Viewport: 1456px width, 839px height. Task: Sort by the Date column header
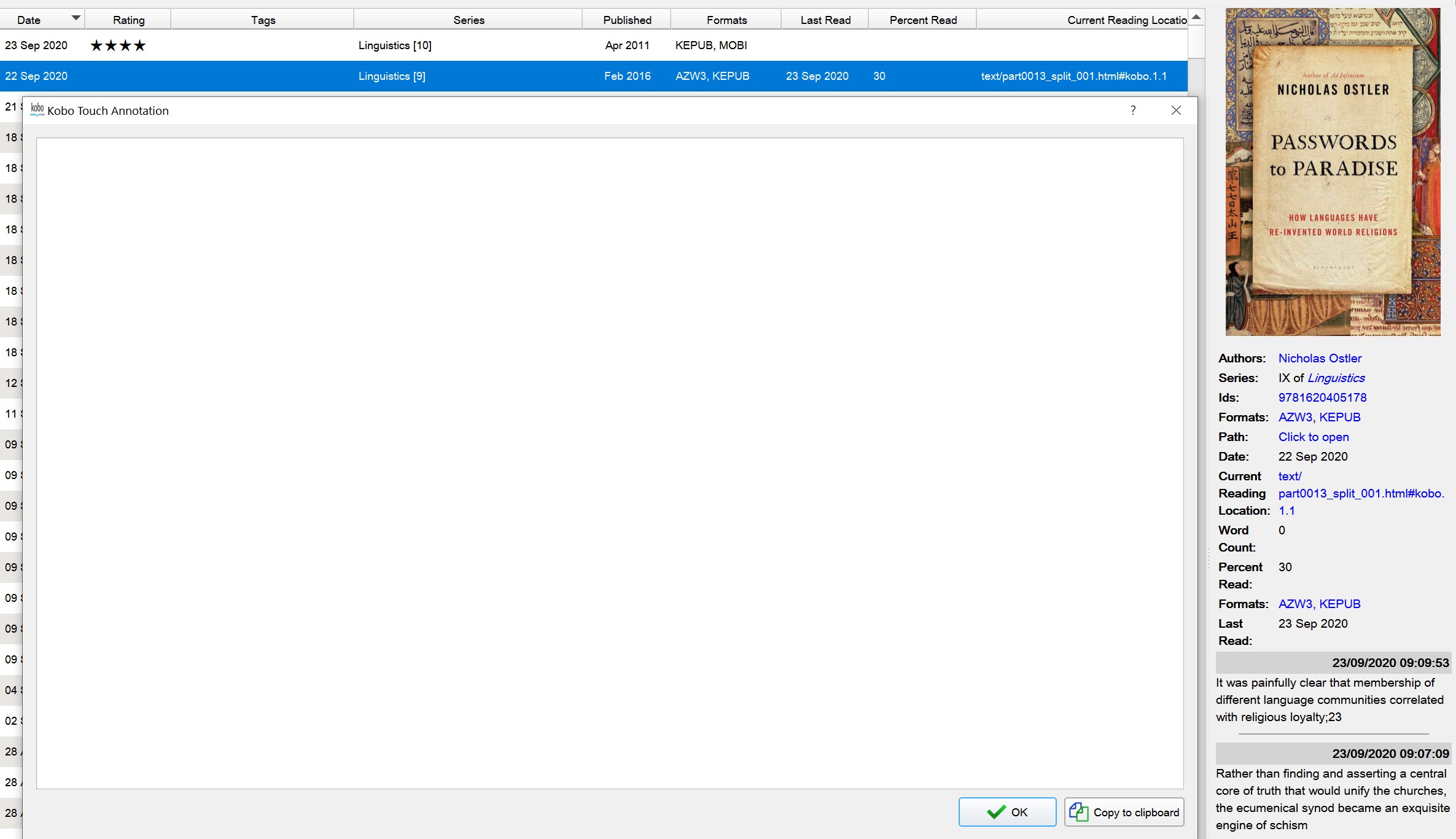tap(29, 20)
